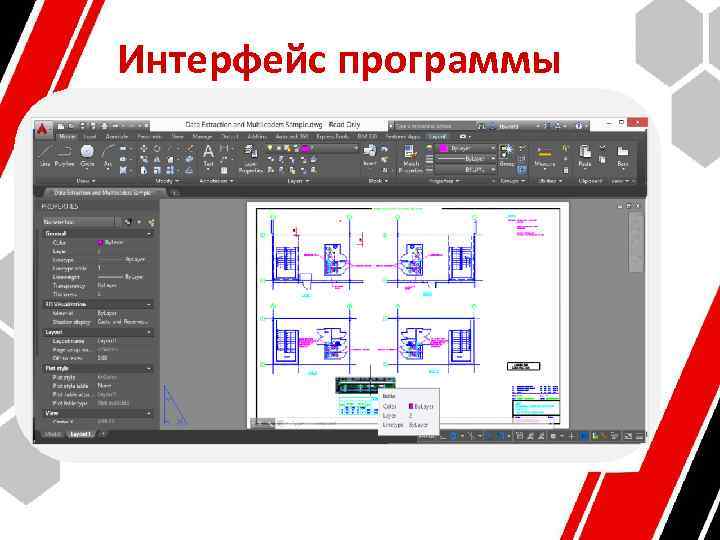Image resolution: width=720 pixels, height=540 pixels.
Task: Collapse the 3D Visualization section
Action: point(149,304)
